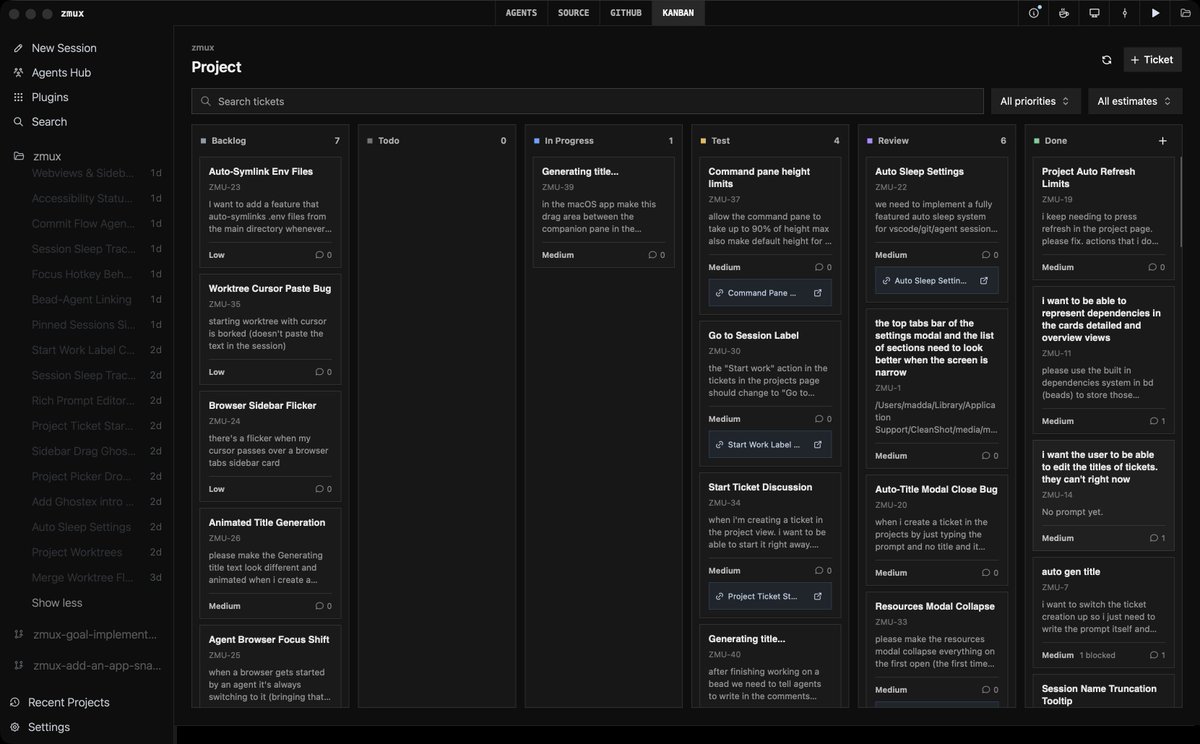Image resolution: width=1200 pixels, height=744 pixels.
Task: Open the Auto Sleep Settings ZMU-22 card
Action: tap(937, 229)
